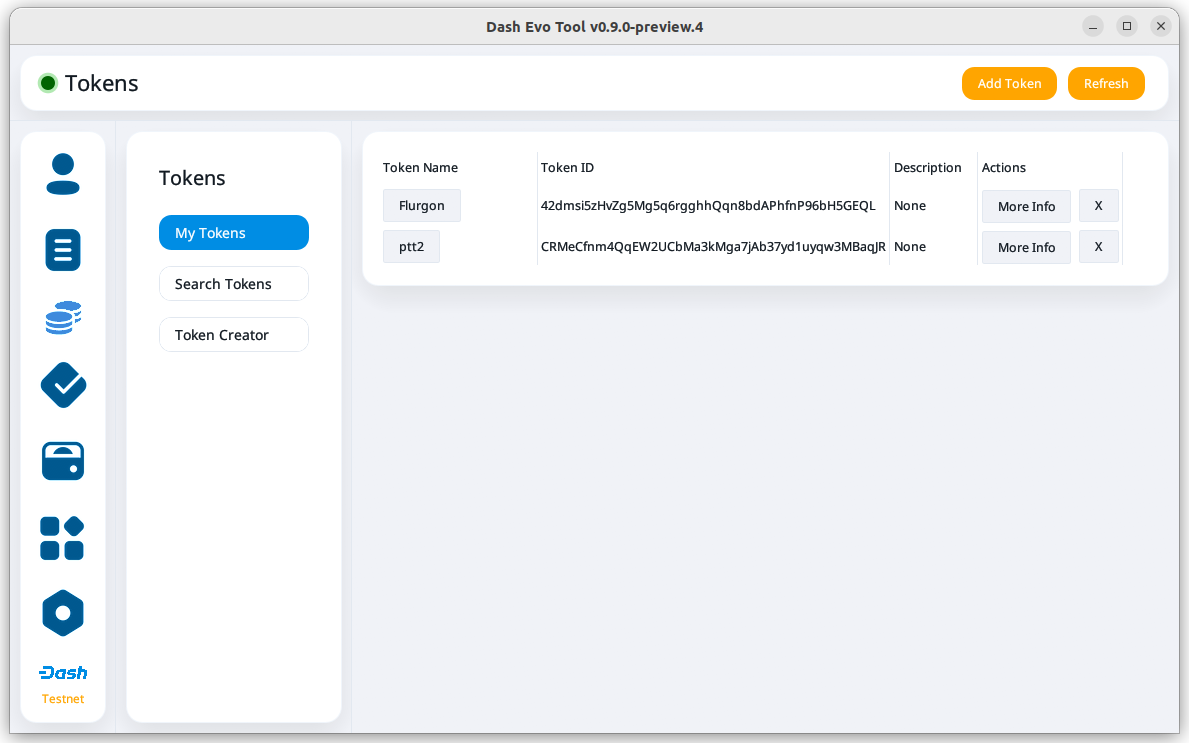This screenshot has width=1189, height=743.
Task: Select the Flurgon token name
Action: pyautogui.click(x=421, y=206)
